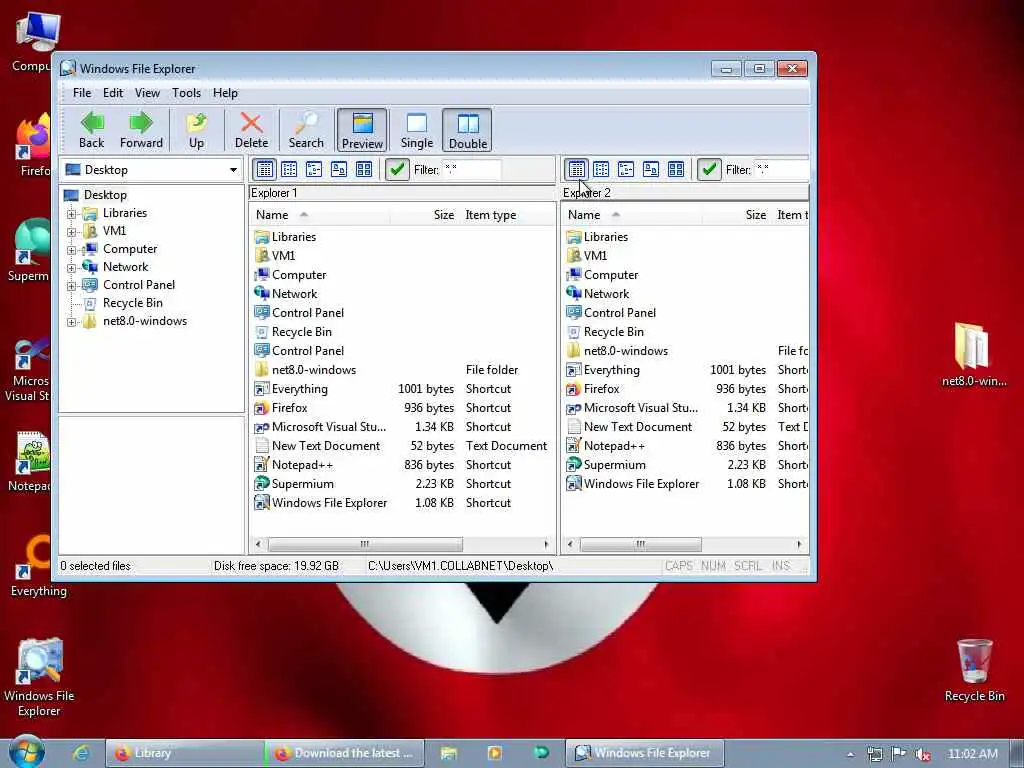Image resolution: width=1024 pixels, height=768 pixels.
Task: Select second view-mode icon in Explorer 2 toolbar
Action: point(601,170)
